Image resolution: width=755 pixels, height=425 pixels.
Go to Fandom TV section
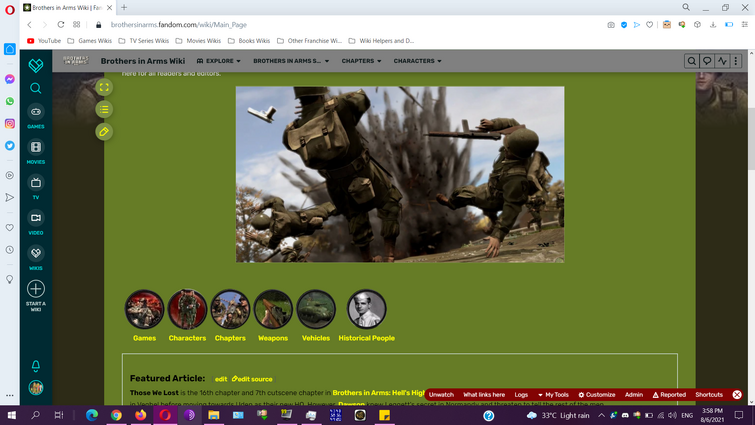pyautogui.click(x=36, y=187)
